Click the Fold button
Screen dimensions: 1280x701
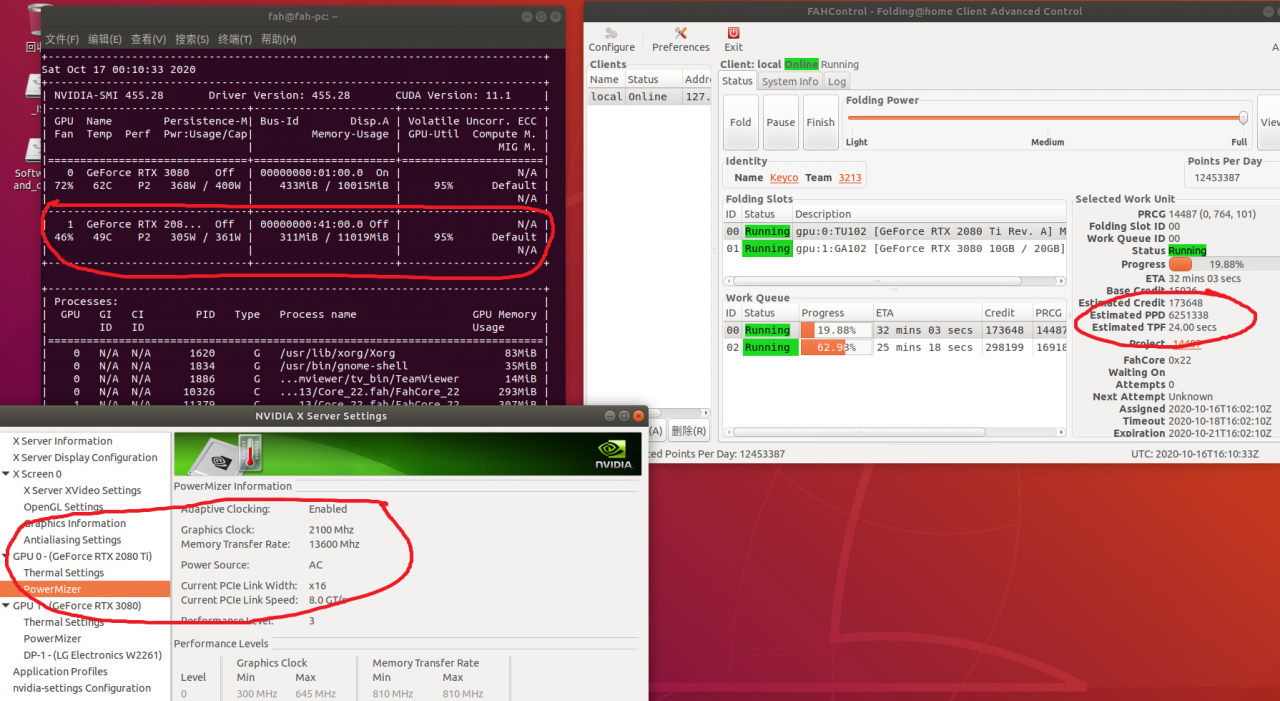click(x=741, y=122)
